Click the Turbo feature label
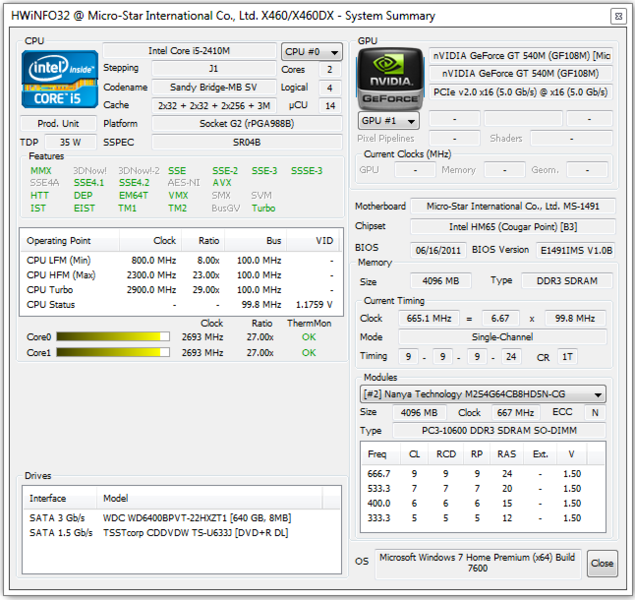 click(x=263, y=208)
